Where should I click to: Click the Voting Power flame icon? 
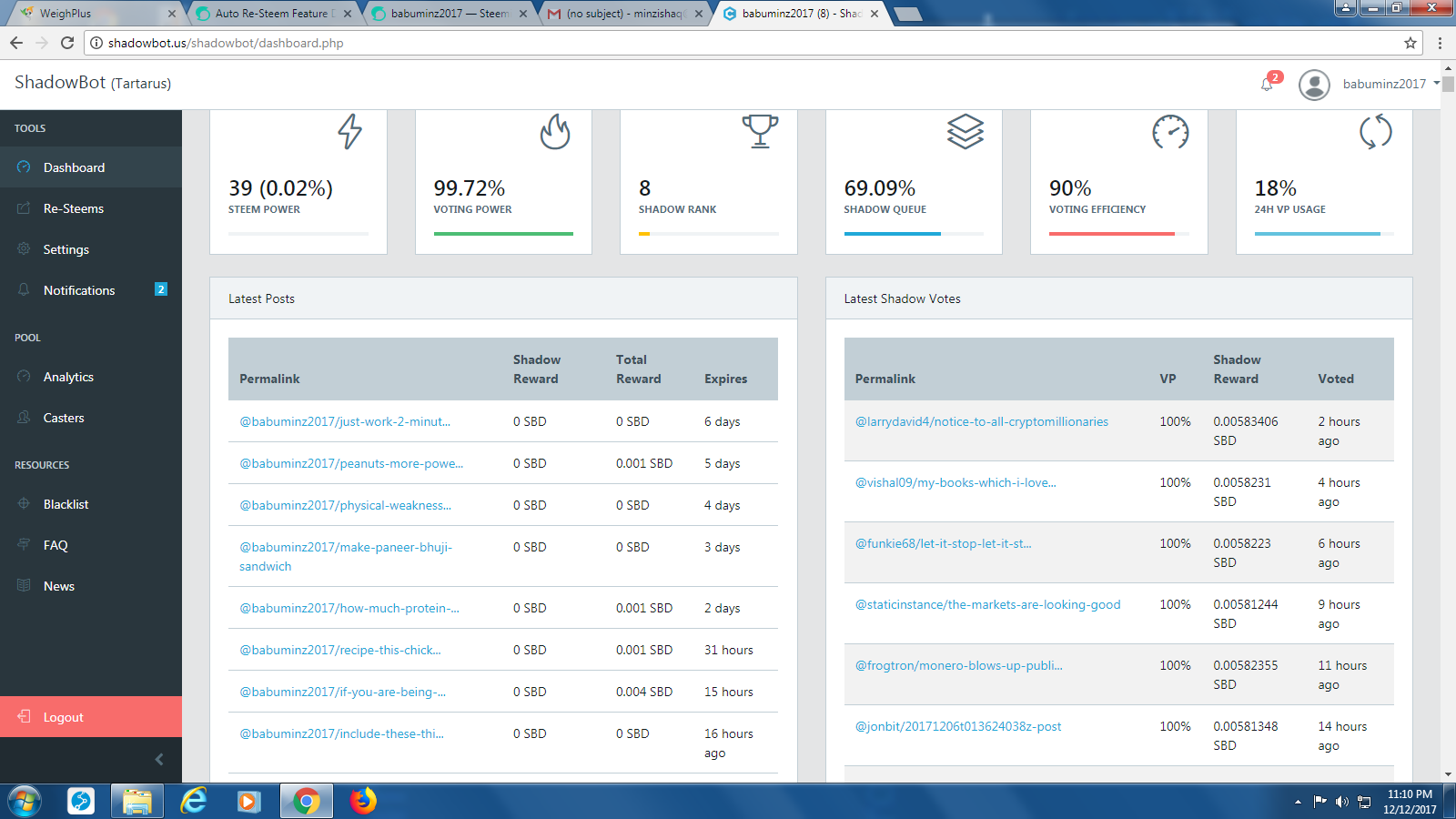(555, 132)
